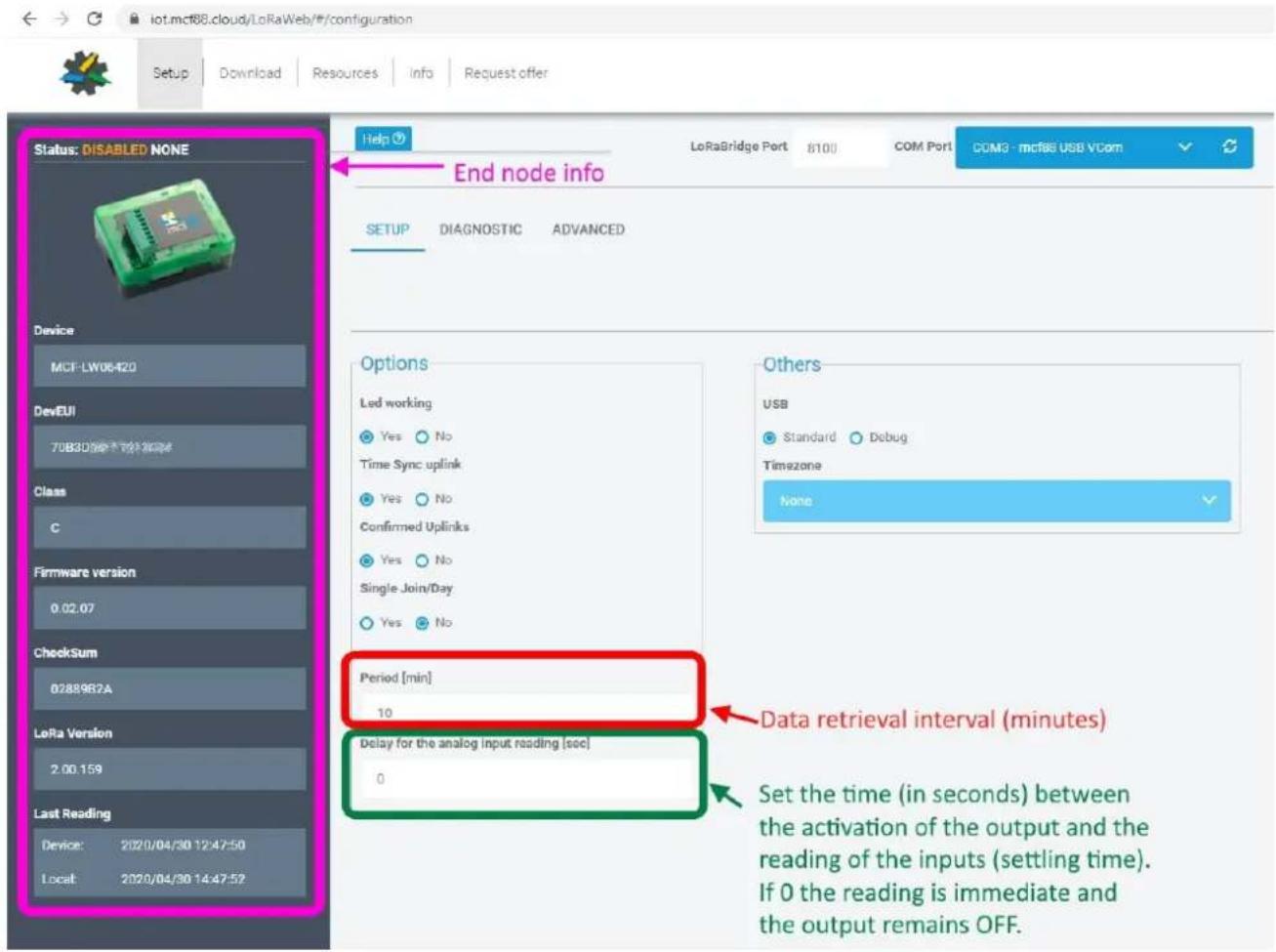
Task: Select No for Time Sync uplink
Action: click(x=422, y=499)
